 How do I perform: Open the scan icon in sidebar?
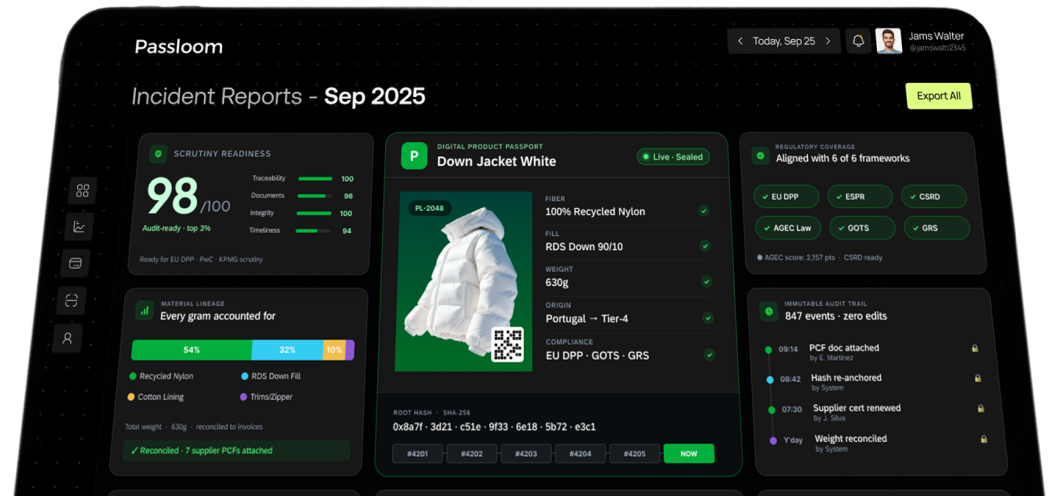tap(71, 300)
